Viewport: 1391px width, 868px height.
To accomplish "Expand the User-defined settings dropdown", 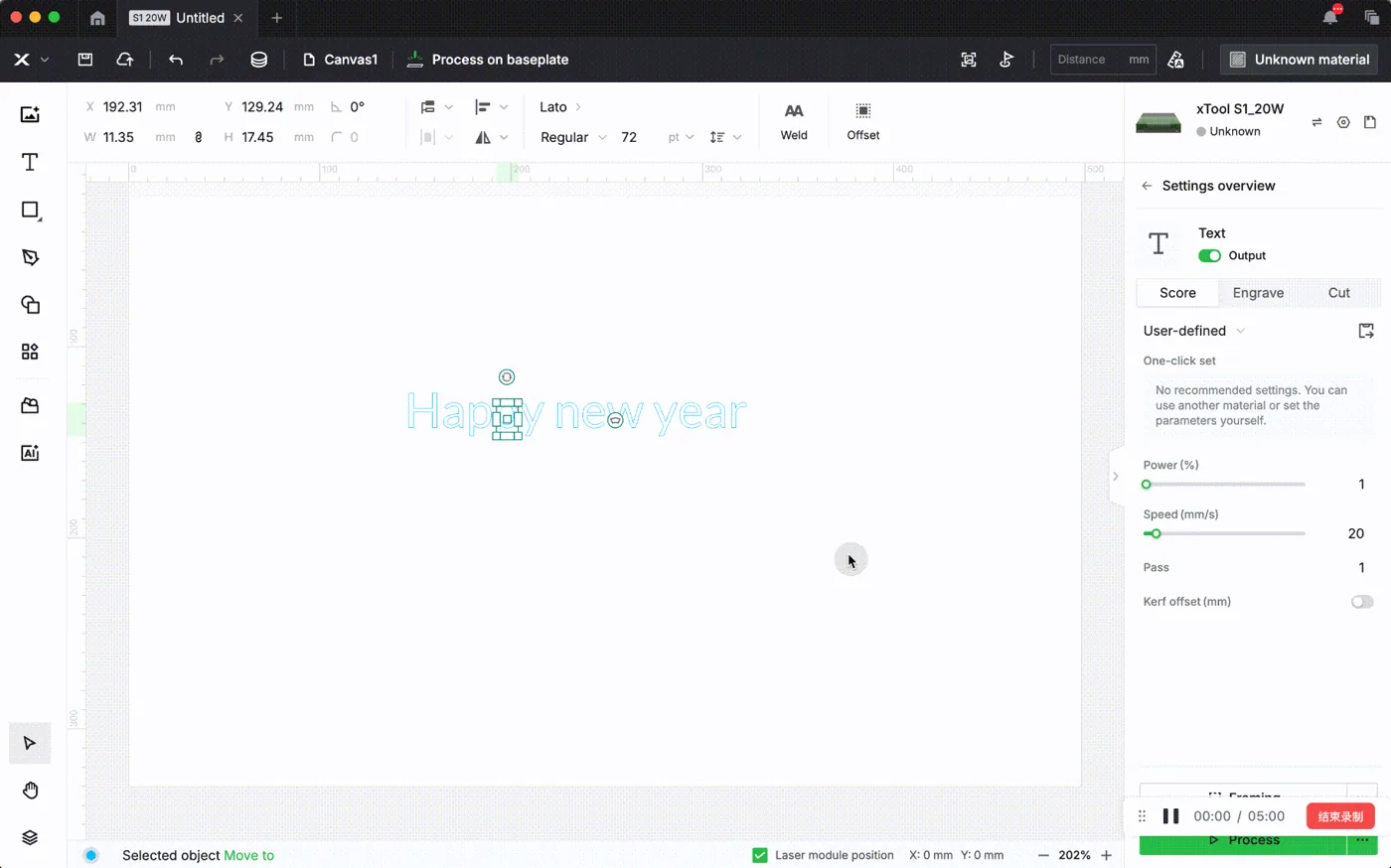I will point(1194,331).
